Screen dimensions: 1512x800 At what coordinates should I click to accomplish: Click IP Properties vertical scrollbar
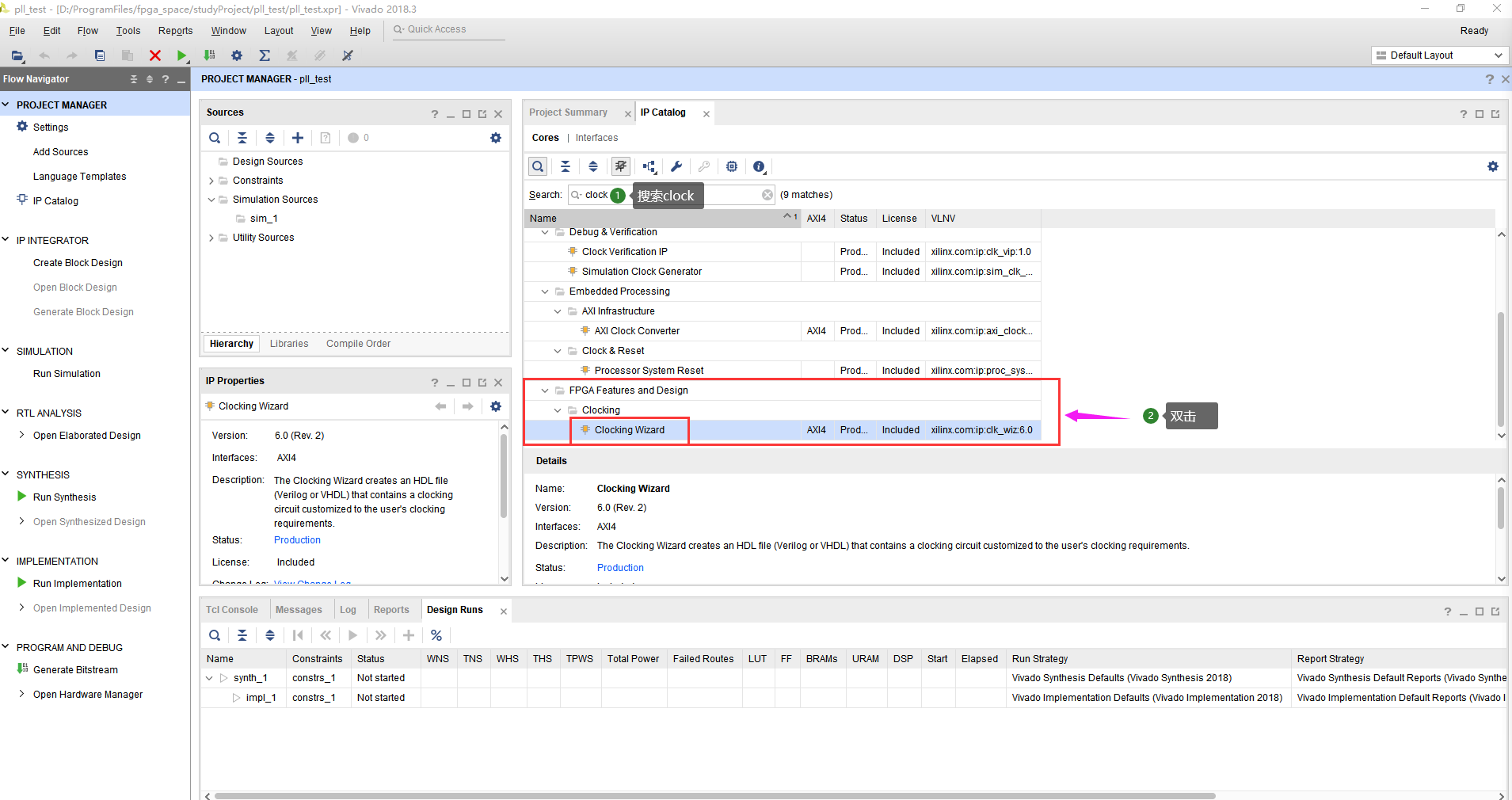coord(504,475)
